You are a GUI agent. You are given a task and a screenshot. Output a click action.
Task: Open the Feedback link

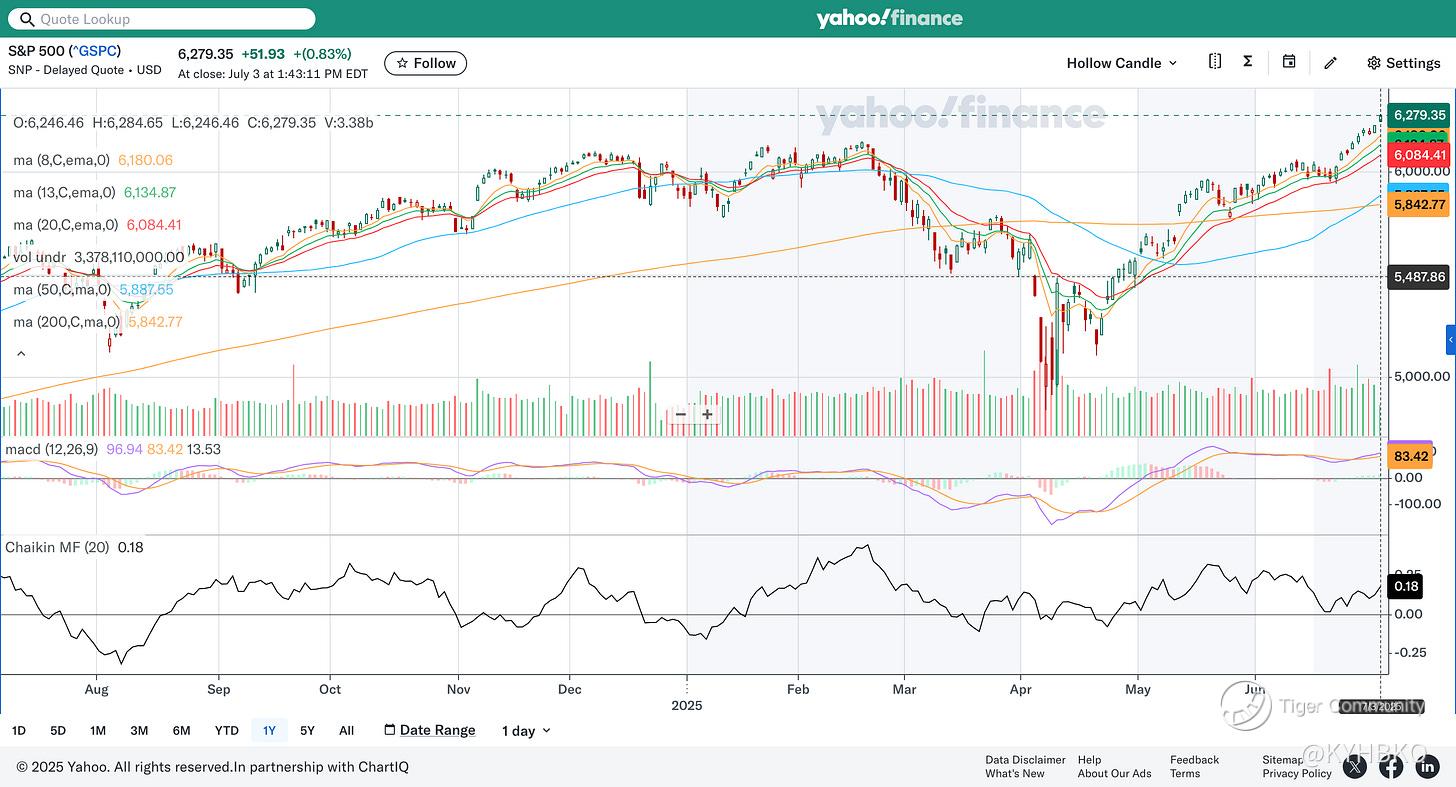tap(1194, 760)
